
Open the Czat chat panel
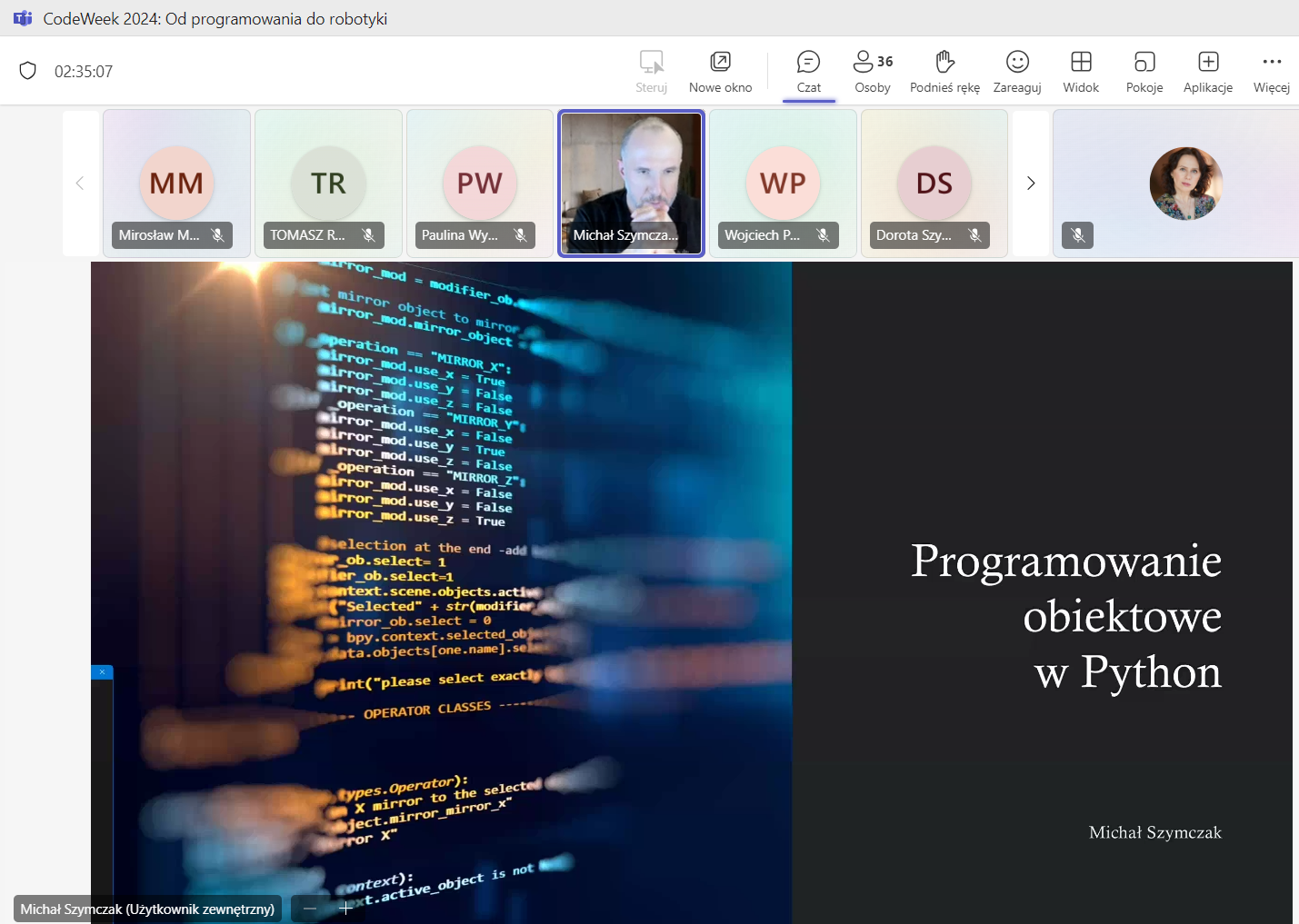click(808, 72)
